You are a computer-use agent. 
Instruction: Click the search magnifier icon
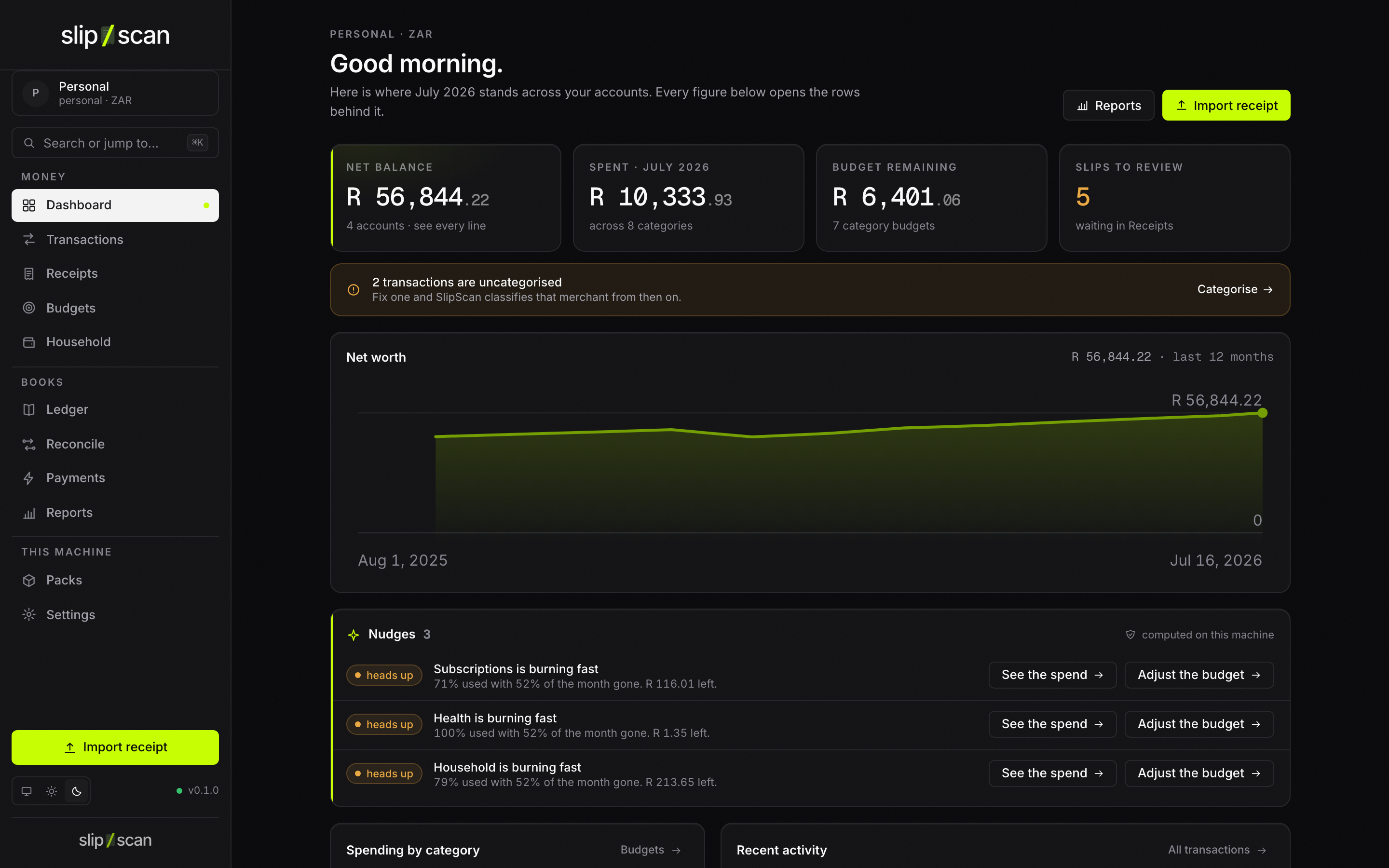point(29,143)
